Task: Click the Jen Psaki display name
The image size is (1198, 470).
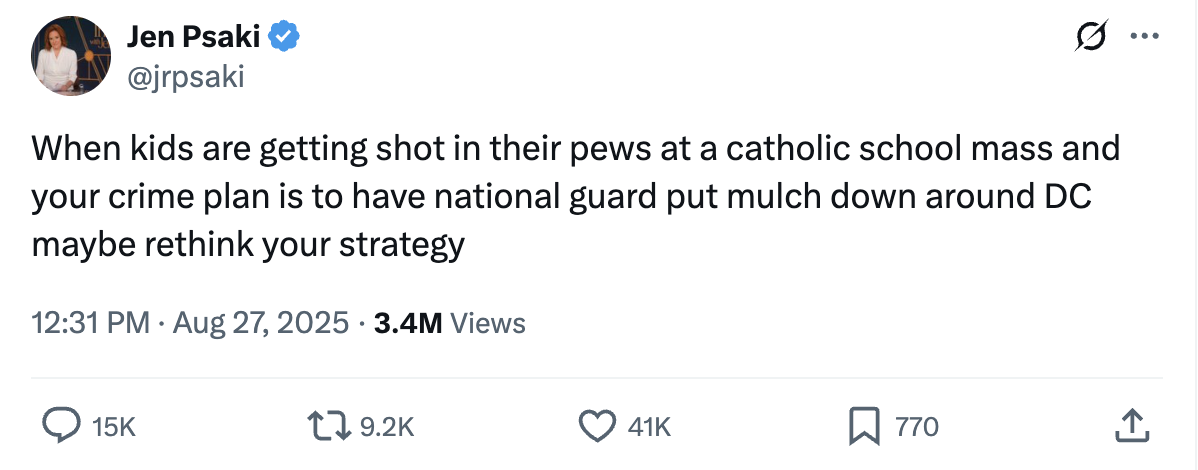Action: (x=193, y=38)
